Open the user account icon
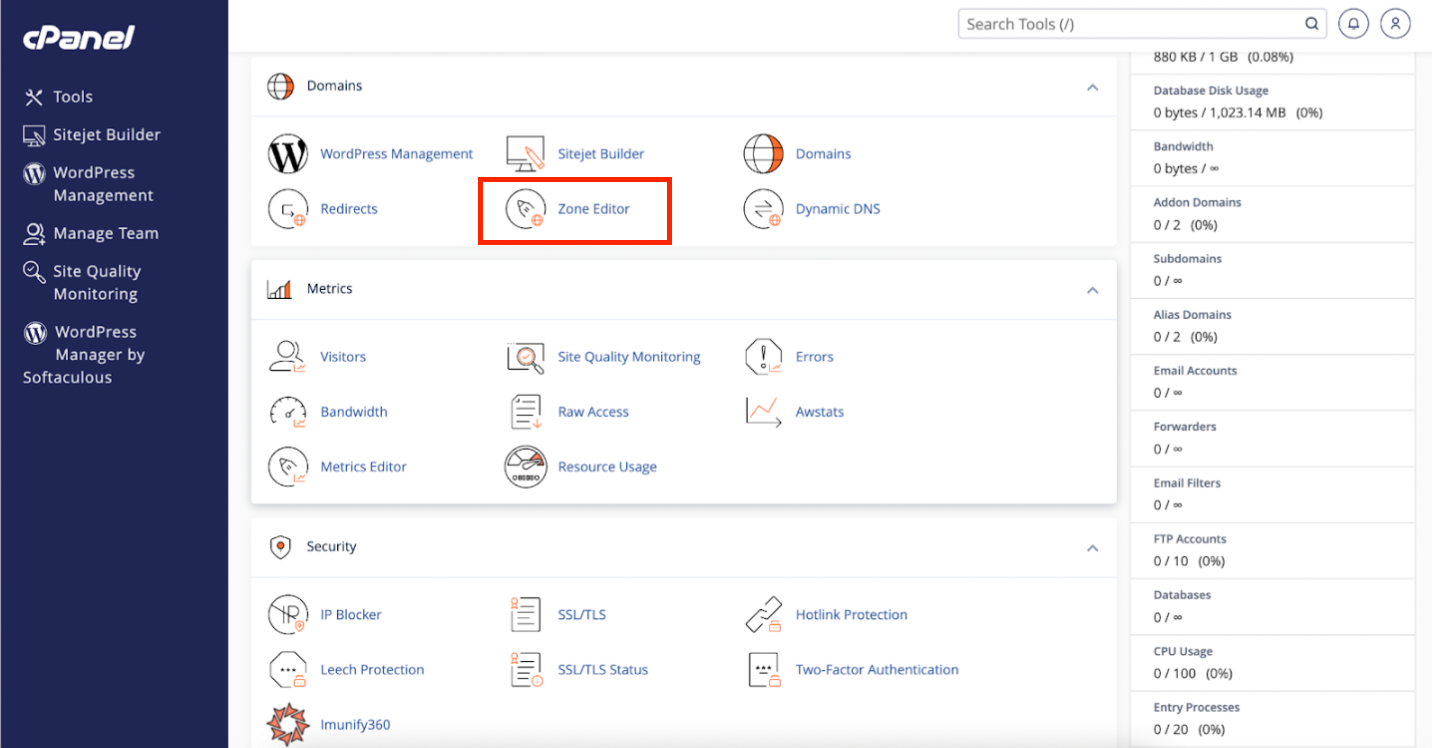The width and height of the screenshot is (1432, 748). pos(1395,24)
